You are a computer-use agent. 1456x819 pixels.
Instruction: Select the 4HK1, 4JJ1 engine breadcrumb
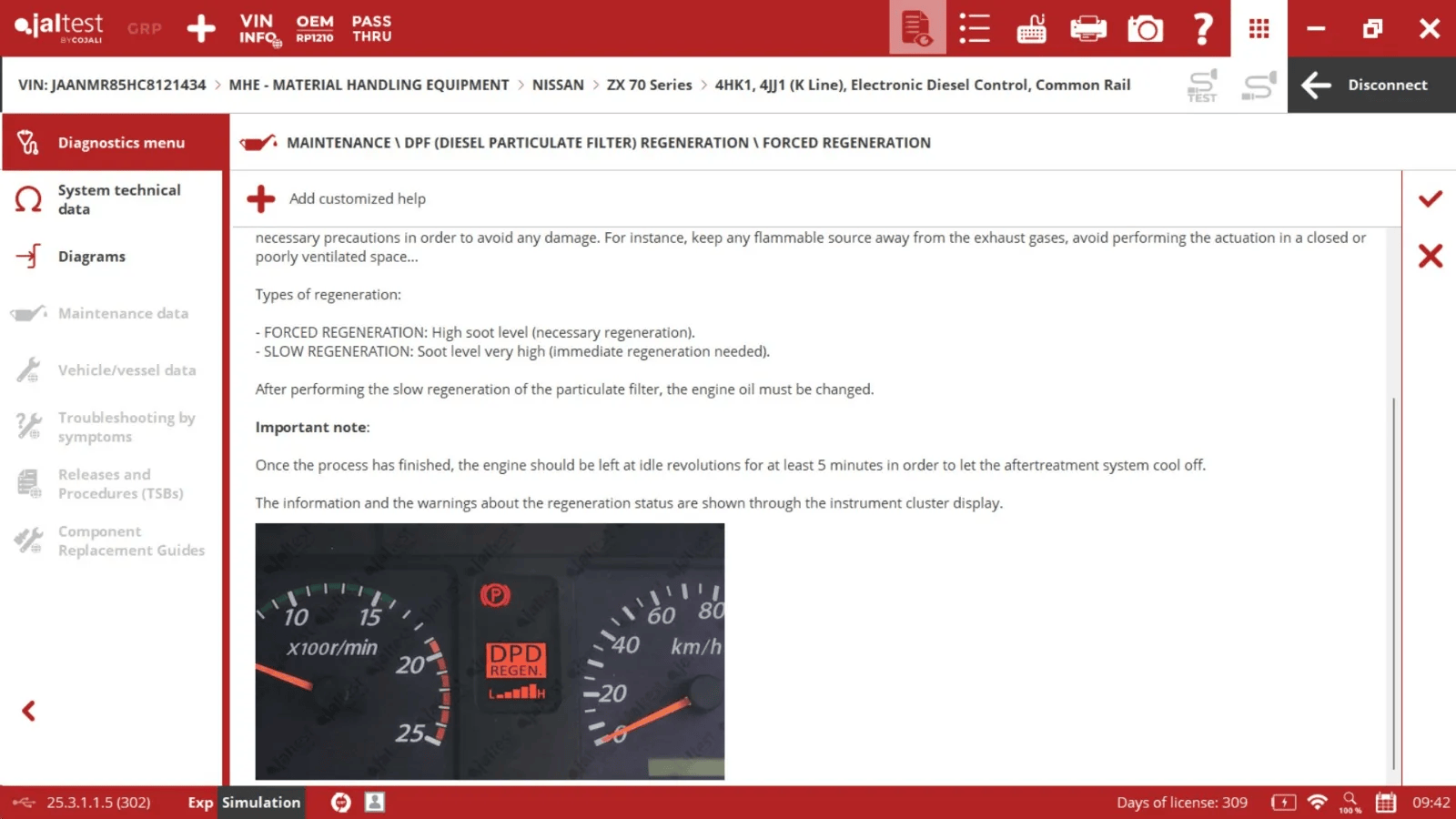[x=922, y=85]
